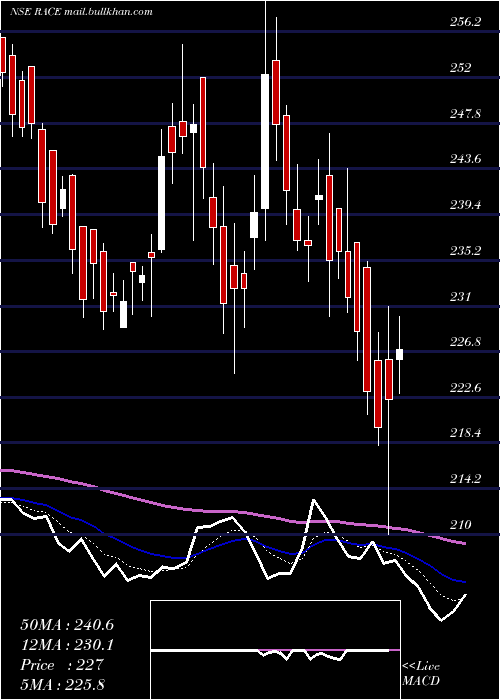Click the 214.2 price axis label
Screen dimensions: 500x700
[464, 479]
